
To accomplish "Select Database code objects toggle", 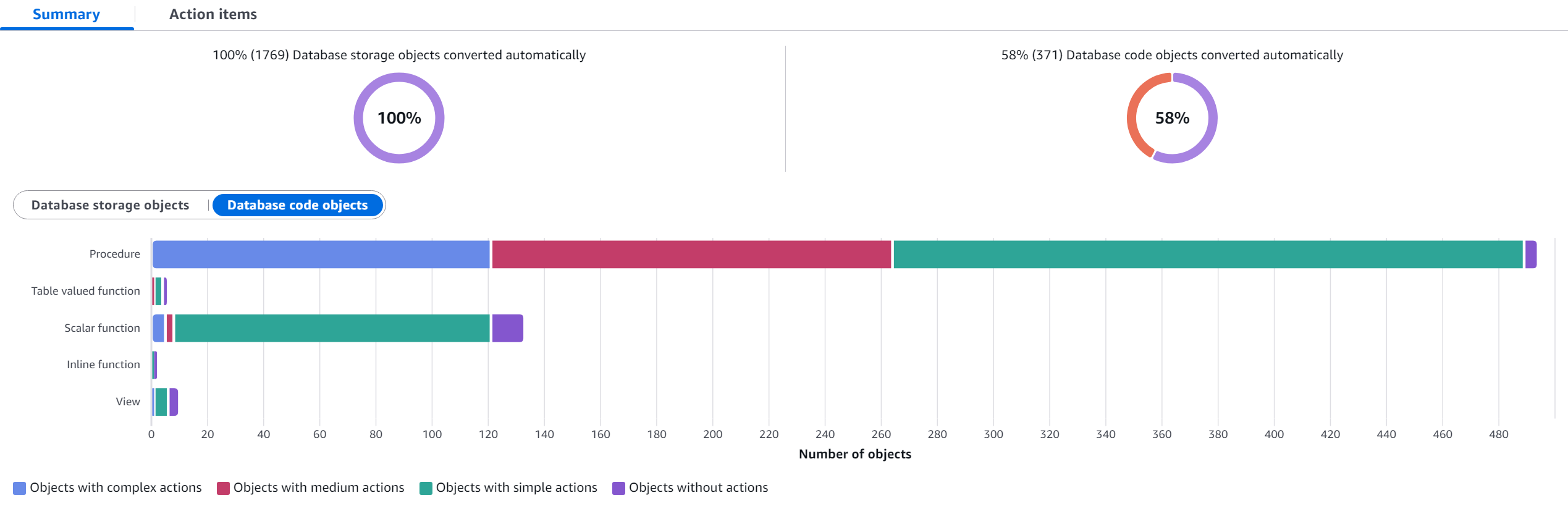I will tap(297, 205).
